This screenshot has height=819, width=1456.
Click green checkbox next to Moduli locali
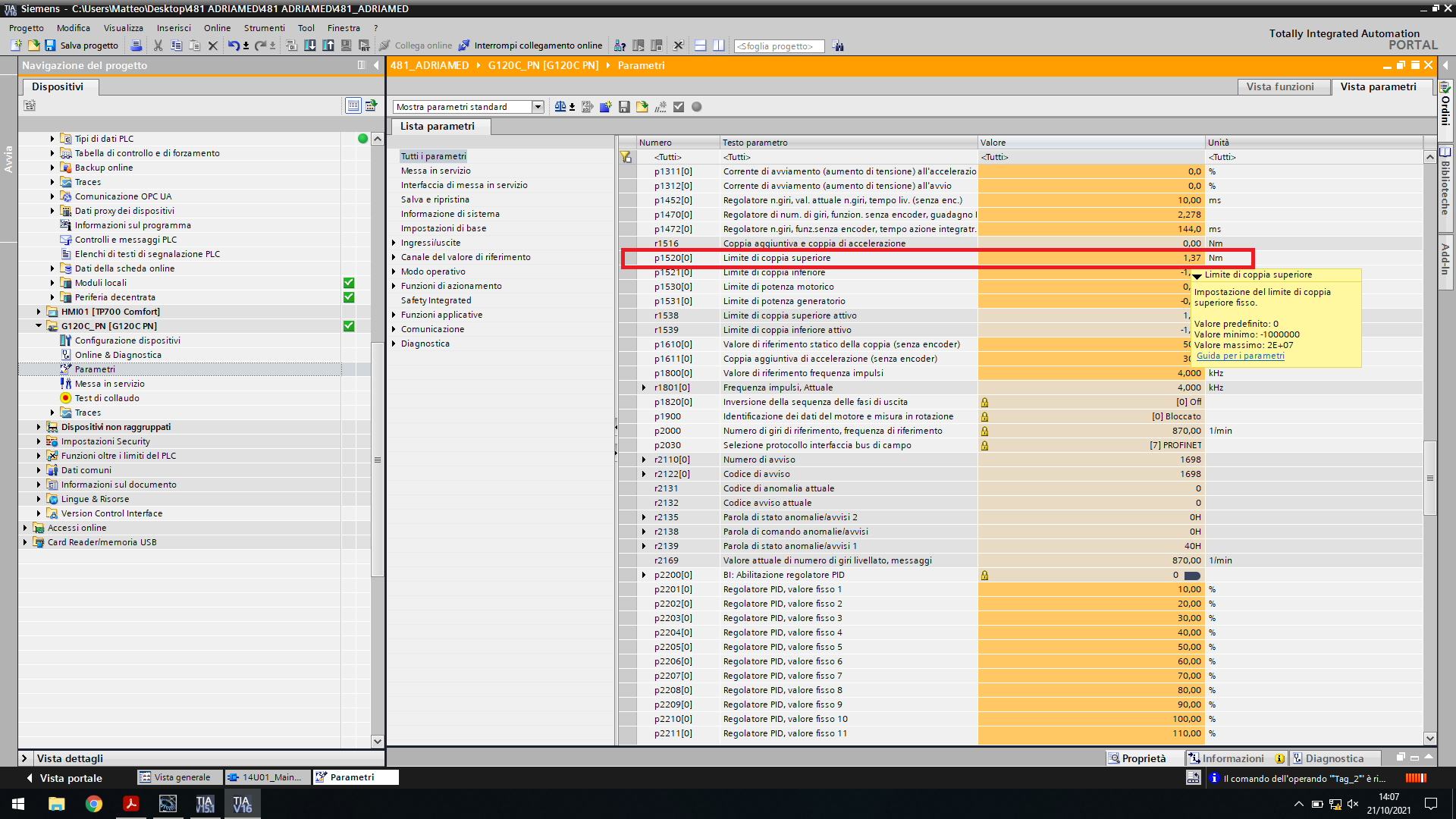(349, 283)
